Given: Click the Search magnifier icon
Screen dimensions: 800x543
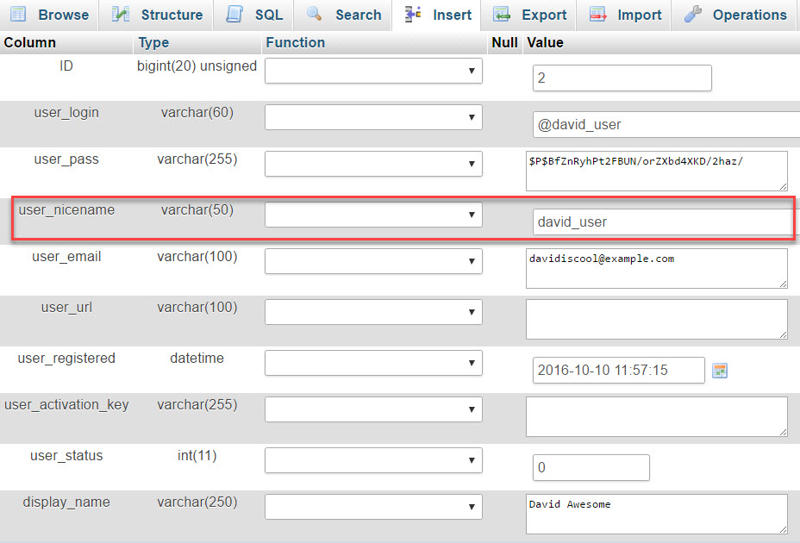Looking at the screenshot, I should (x=314, y=14).
